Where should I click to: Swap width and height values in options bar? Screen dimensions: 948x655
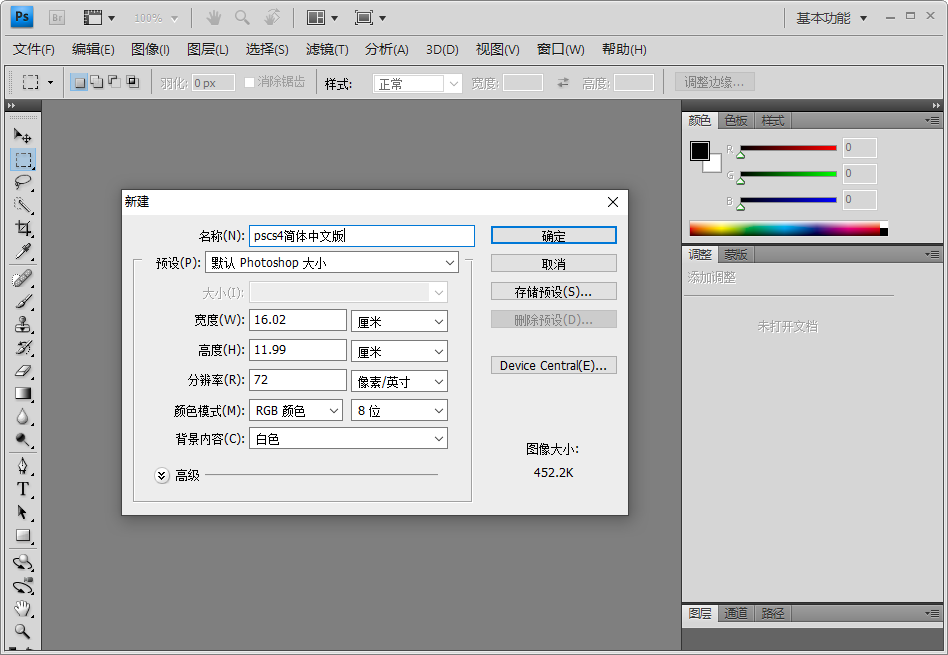(x=563, y=83)
